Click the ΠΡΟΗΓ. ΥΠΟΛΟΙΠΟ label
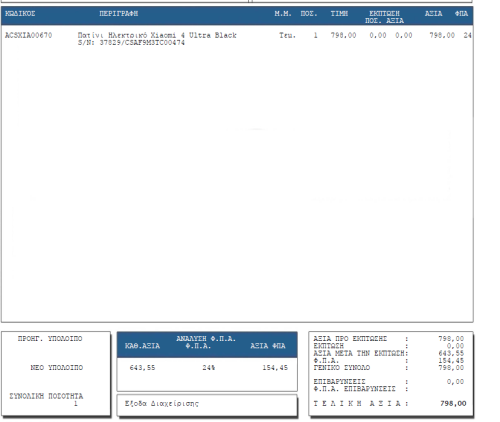 pyautogui.click(x=50, y=339)
